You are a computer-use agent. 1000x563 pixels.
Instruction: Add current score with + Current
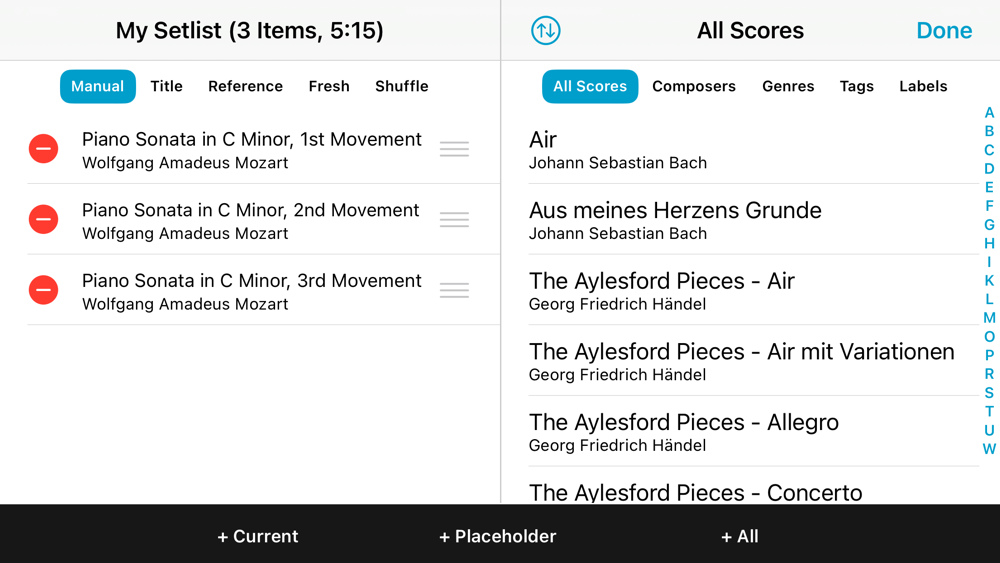(x=258, y=537)
